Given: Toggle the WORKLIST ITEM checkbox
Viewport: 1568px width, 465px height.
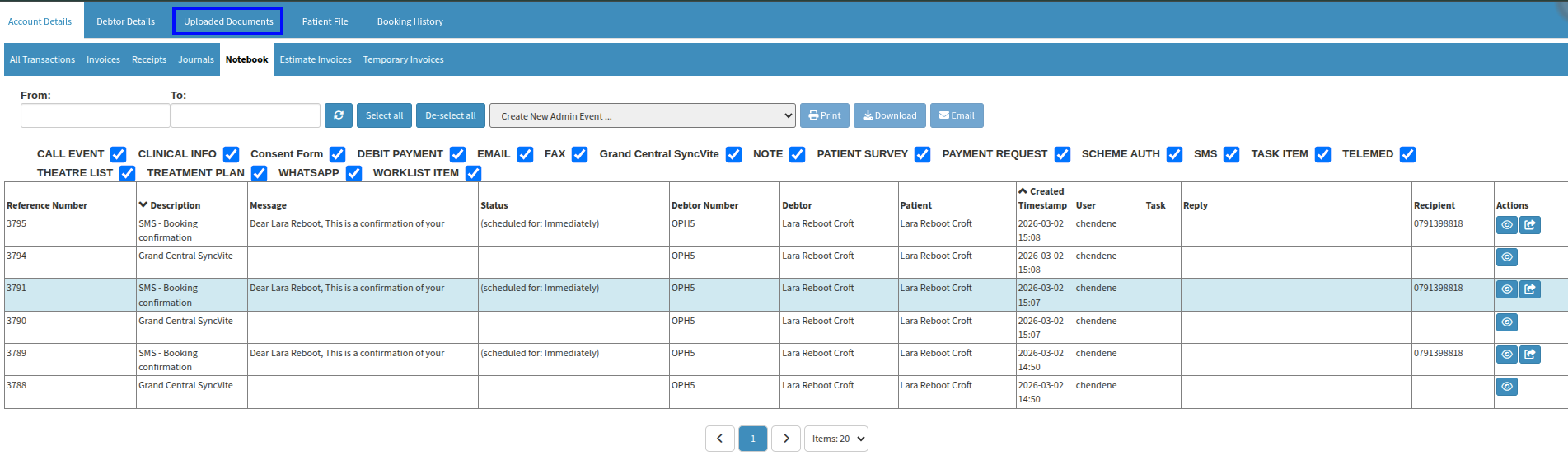Looking at the screenshot, I should click(x=474, y=173).
